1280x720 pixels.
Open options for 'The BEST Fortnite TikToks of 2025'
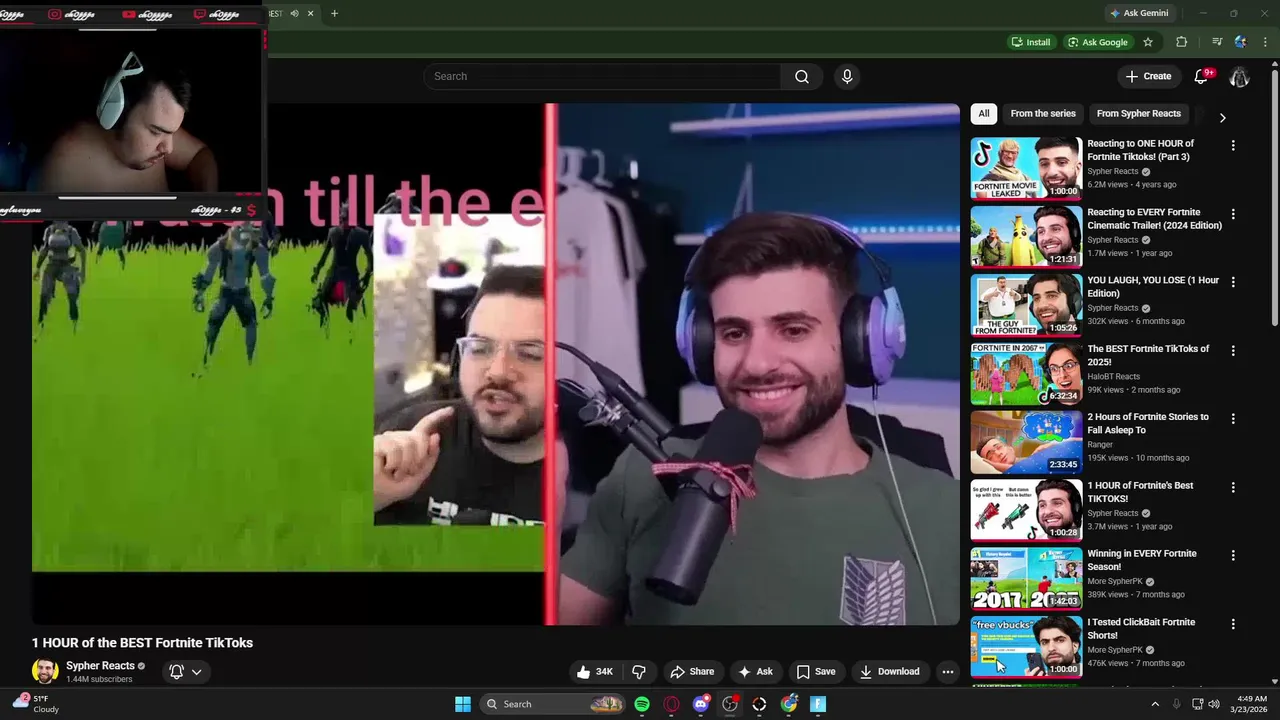click(x=1233, y=351)
